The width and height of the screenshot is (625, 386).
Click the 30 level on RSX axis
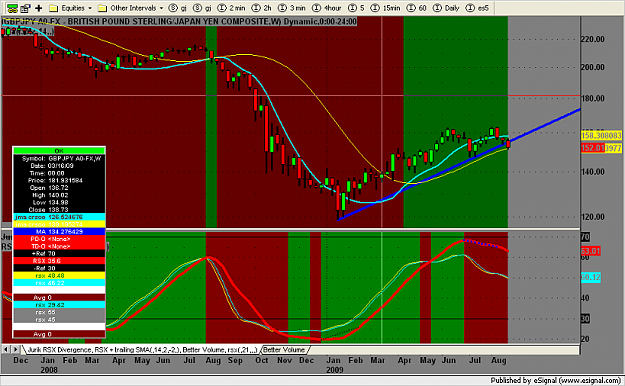(x=585, y=319)
